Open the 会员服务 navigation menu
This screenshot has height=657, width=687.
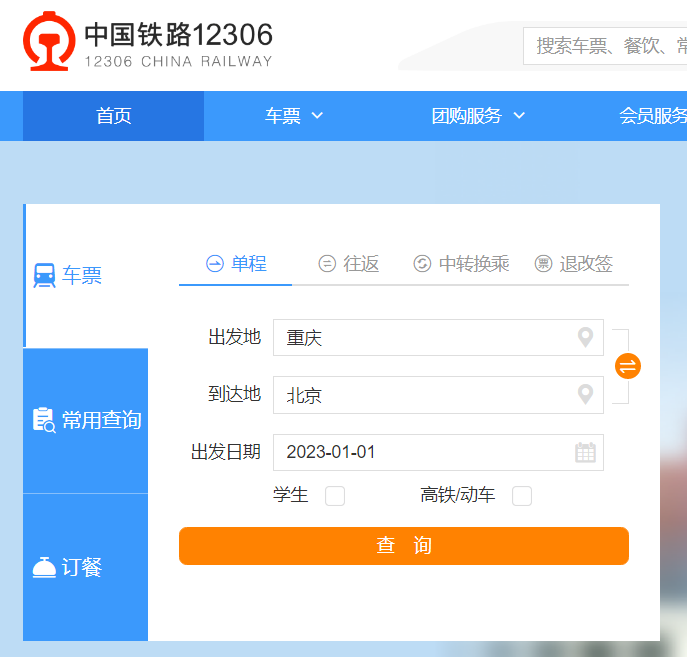click(652, 116)
